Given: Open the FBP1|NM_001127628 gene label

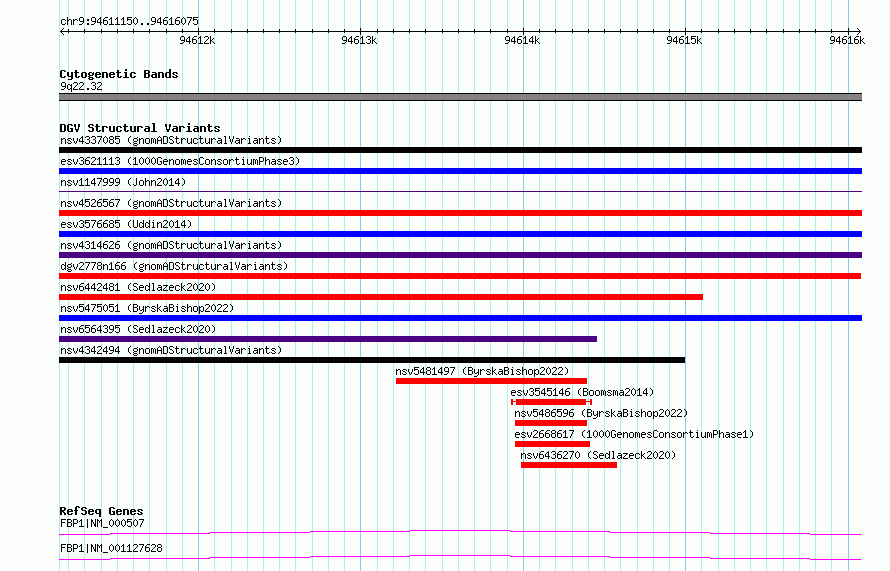Looking at the screenshot, I should coord(111,548).
